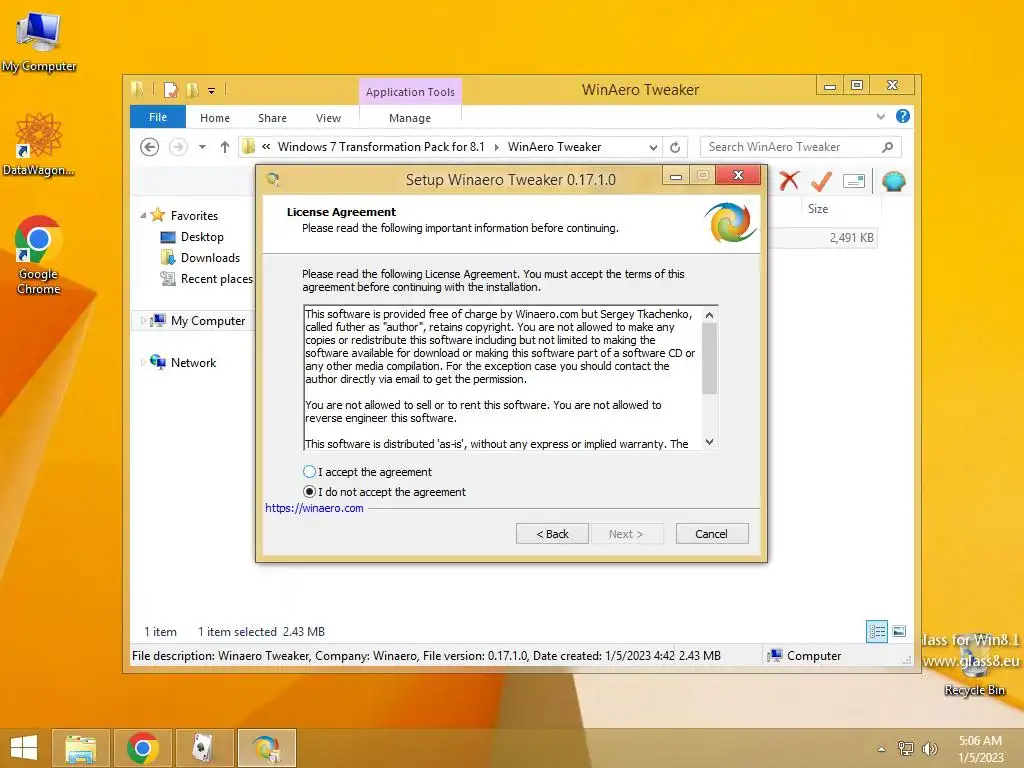Click the orange checkmark toolbar icon
This screenshot has height=768, width=1024.
pos(822,180)
